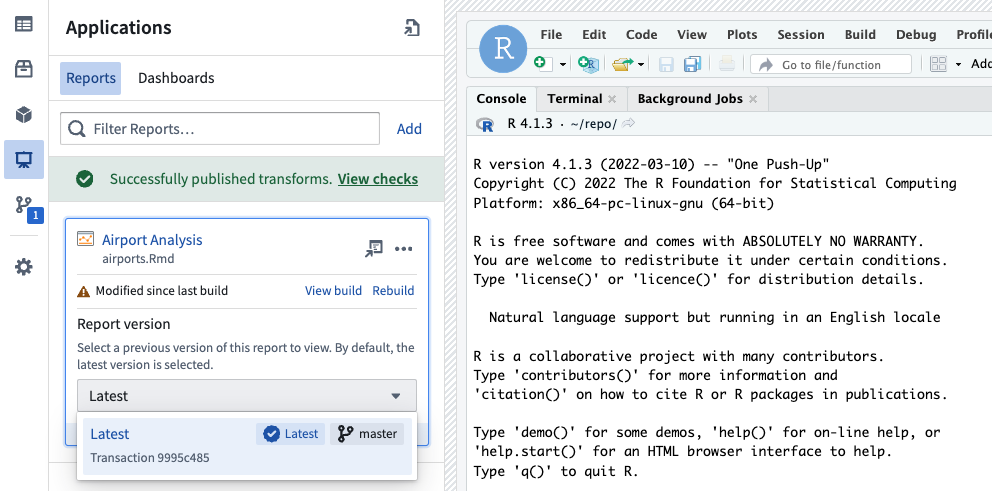Screen dimensions: 992x491
Task: Open the three-dot menu for Airport Analysis
Action: [404, 249]
